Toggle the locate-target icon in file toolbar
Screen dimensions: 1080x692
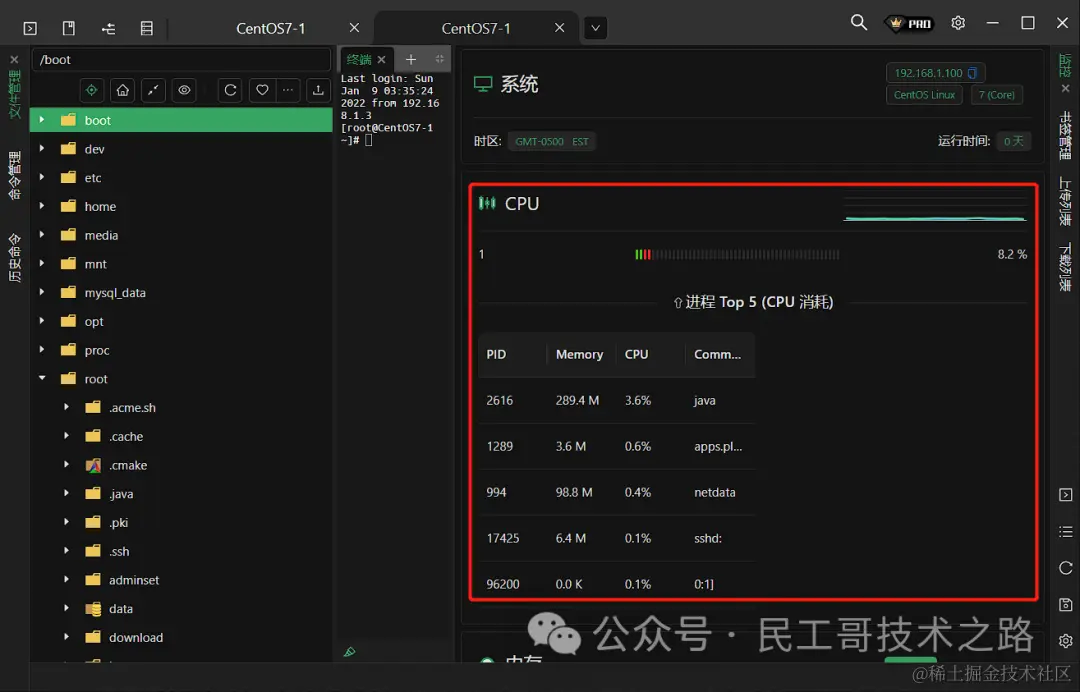tap(91, 90)
